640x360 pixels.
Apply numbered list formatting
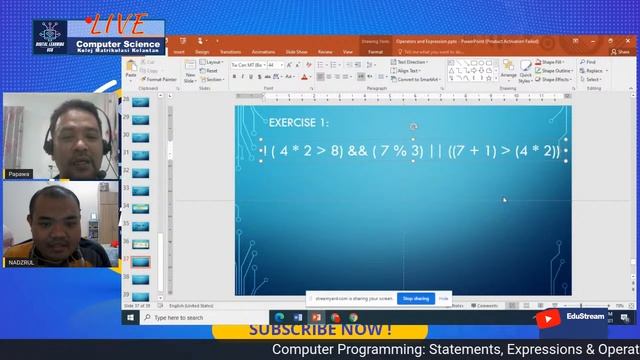[x=333, y=65]
